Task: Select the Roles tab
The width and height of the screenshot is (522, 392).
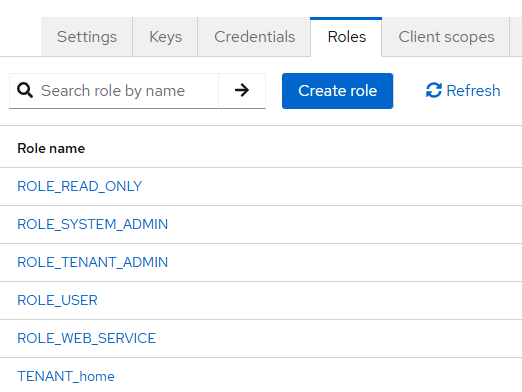Action: point(347,37)
